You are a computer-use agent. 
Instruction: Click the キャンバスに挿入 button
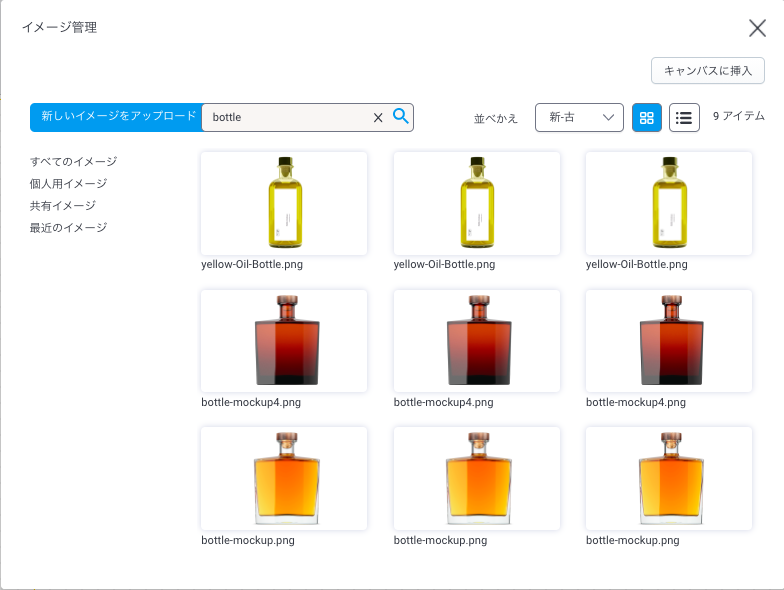(x=707, y=71)
